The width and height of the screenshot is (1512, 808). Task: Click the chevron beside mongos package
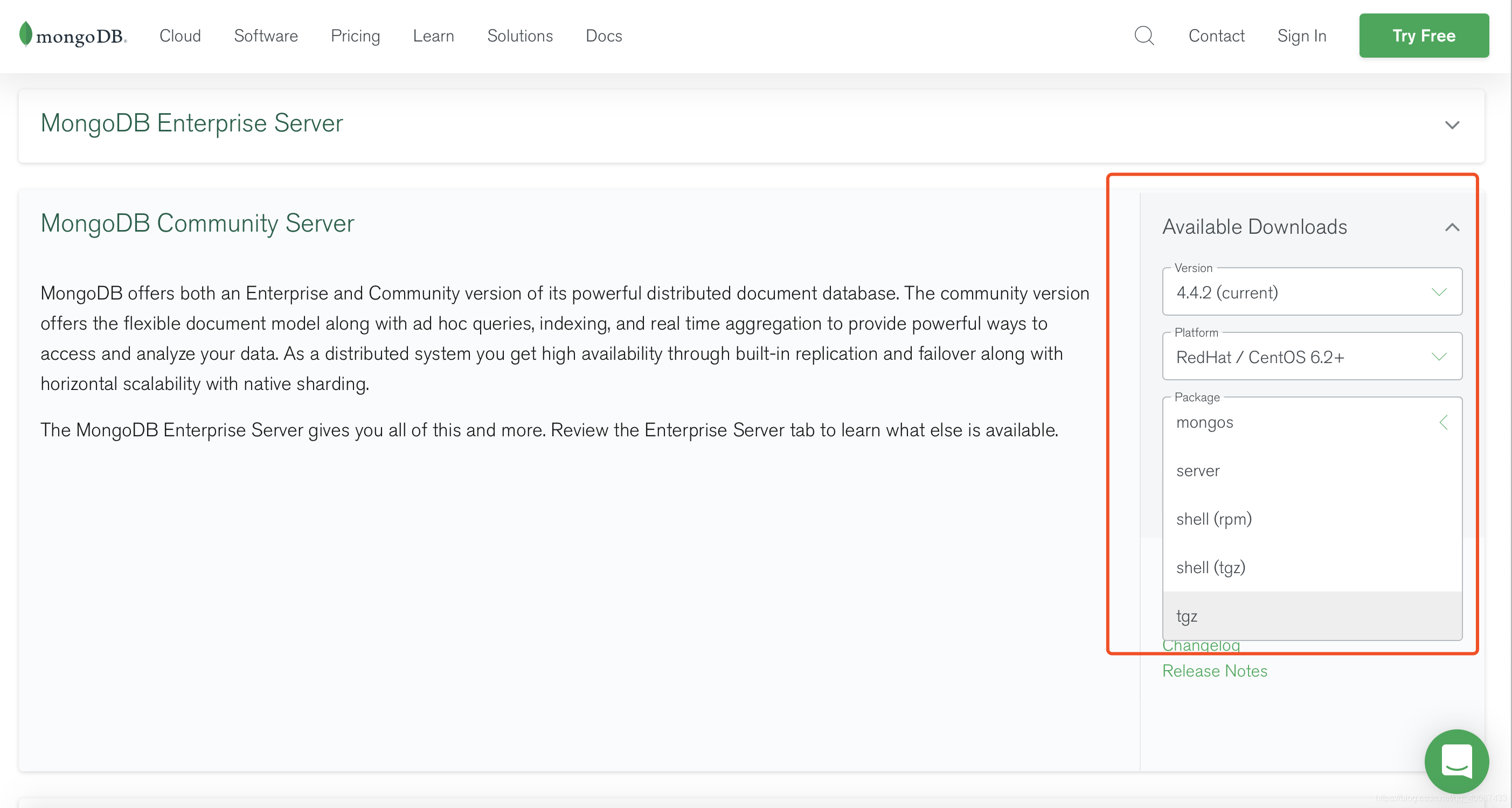(1445, 422)
